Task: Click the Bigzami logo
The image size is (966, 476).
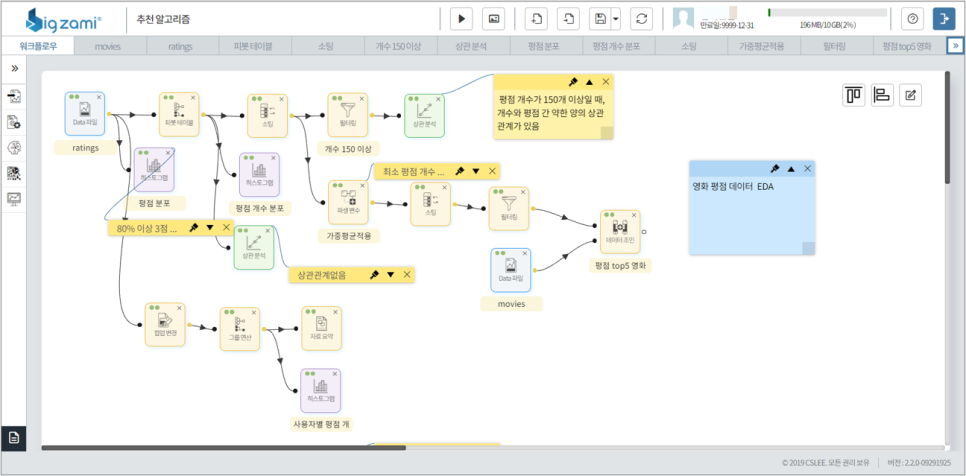Action: pyautogui.click(x=64, y=20)
